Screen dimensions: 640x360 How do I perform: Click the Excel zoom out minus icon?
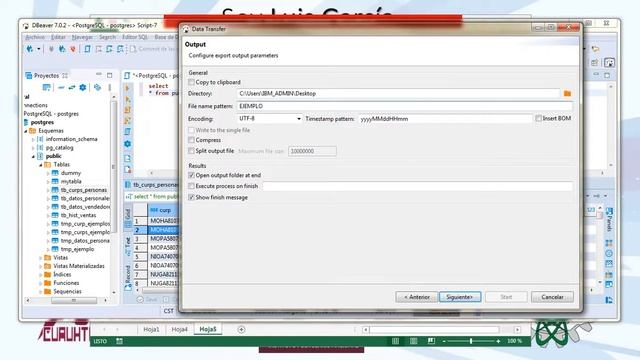click(444, 341)
